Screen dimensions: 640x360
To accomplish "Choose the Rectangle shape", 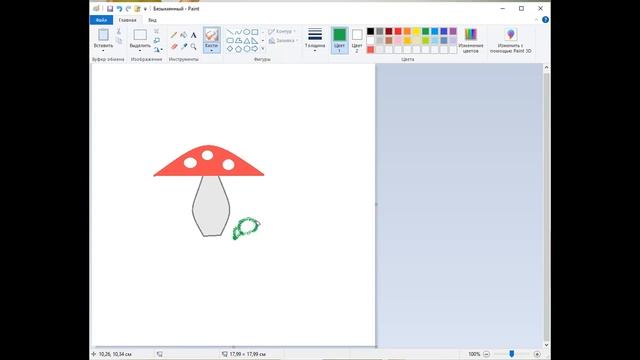I will 255,32.
